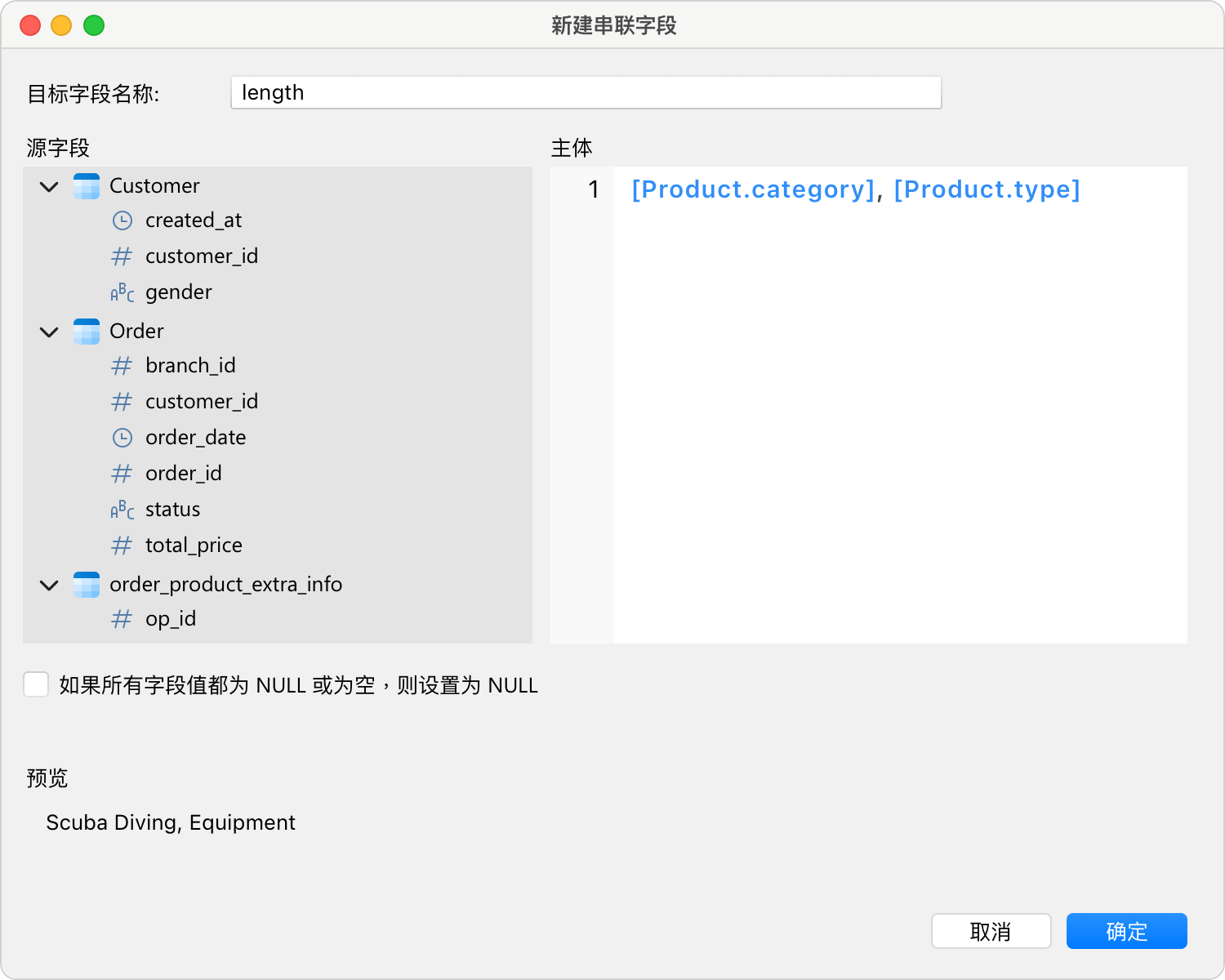Minimize the dialog with the yellow button
This screenshot has height=980, width=1225.
(x=62, y=25)
